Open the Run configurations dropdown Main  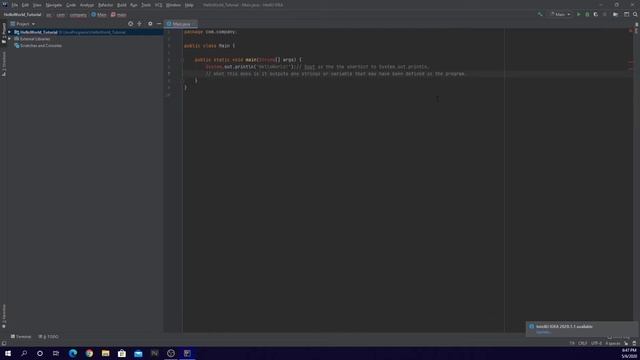coord(560,14)
